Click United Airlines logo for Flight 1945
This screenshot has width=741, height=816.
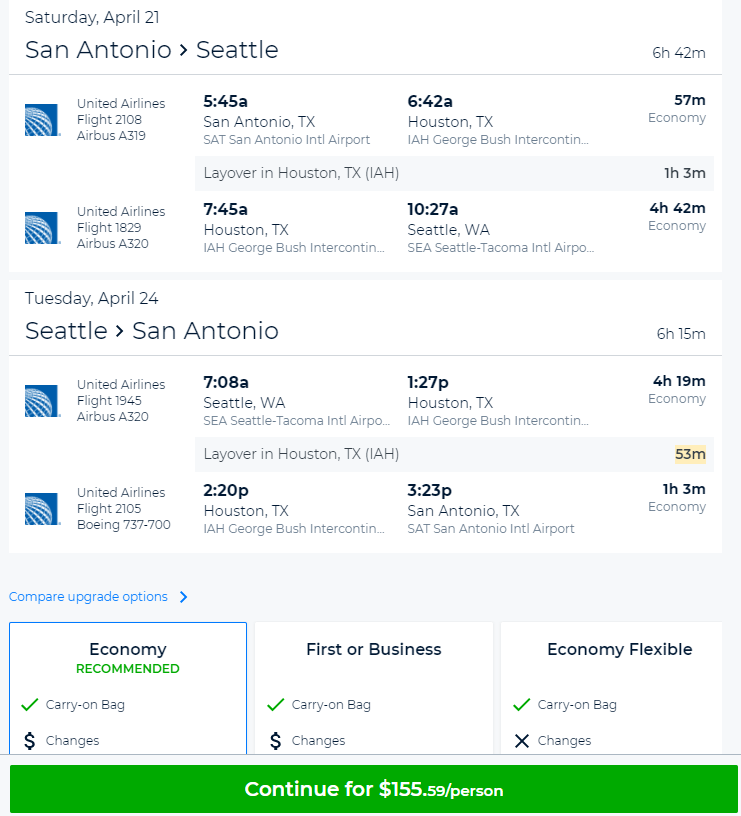(x=43, y=401)
